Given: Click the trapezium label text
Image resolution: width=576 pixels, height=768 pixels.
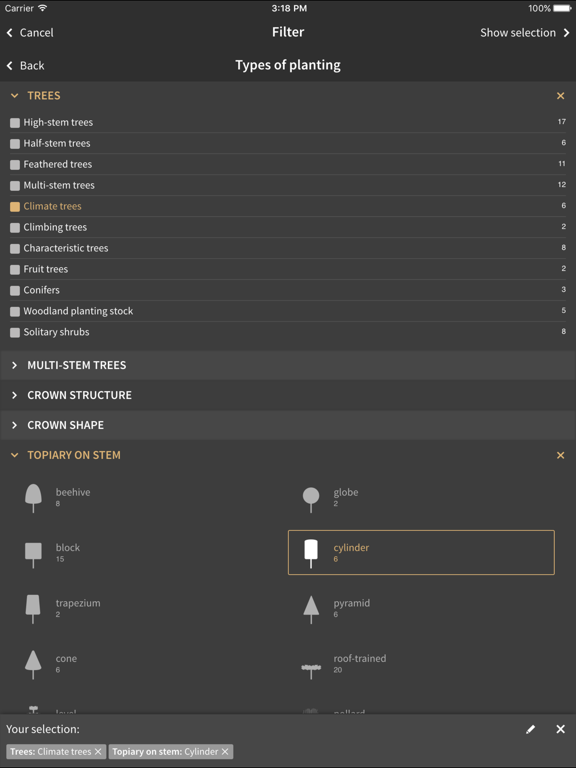Looking at the screenshot, I should (x=78, y=603).
